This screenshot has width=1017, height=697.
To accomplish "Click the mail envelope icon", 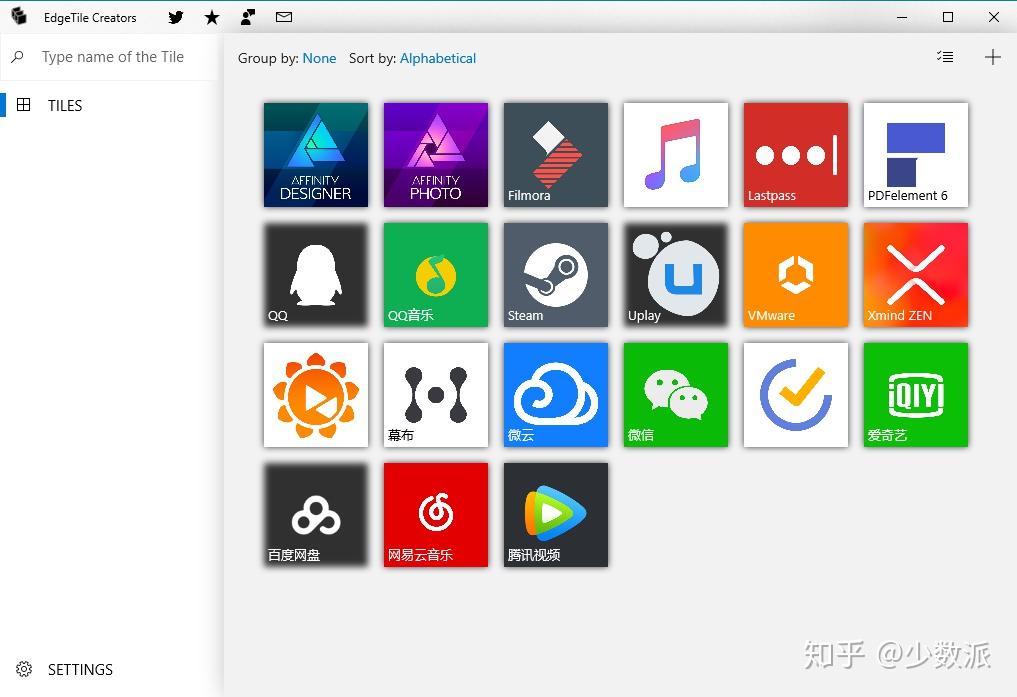I will pyautogui.click(x=284, y=18).
